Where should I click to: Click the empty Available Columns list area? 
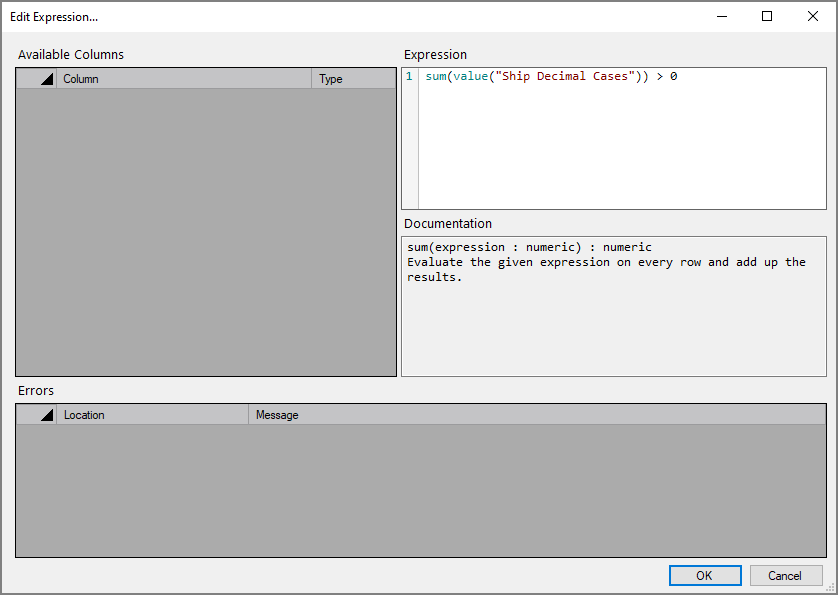point(205,230)
